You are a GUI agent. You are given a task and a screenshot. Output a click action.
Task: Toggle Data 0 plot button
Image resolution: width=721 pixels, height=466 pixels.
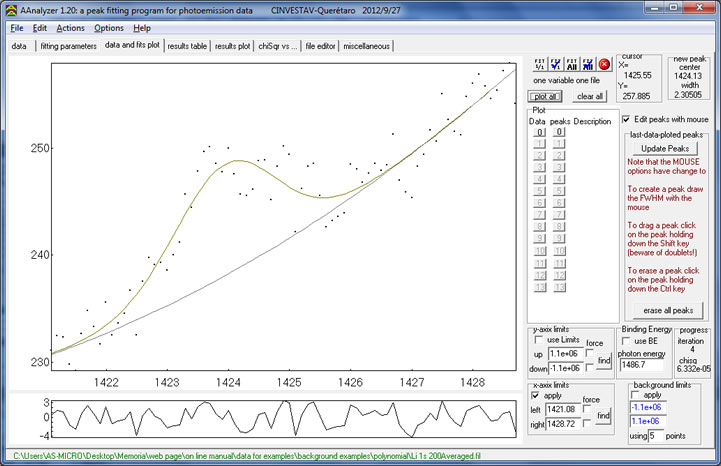click(539, 132)
